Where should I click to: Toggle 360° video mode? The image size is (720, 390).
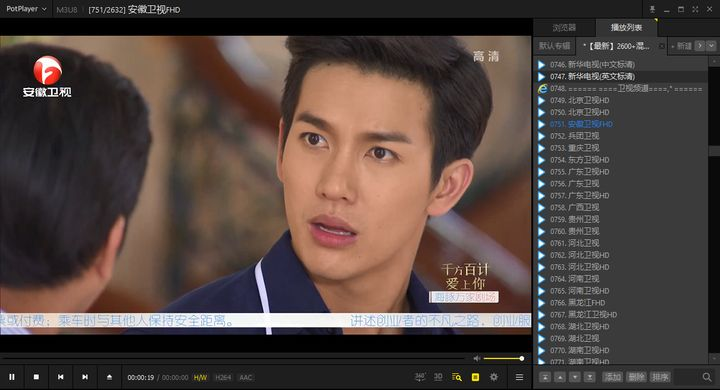coord(420,377)
